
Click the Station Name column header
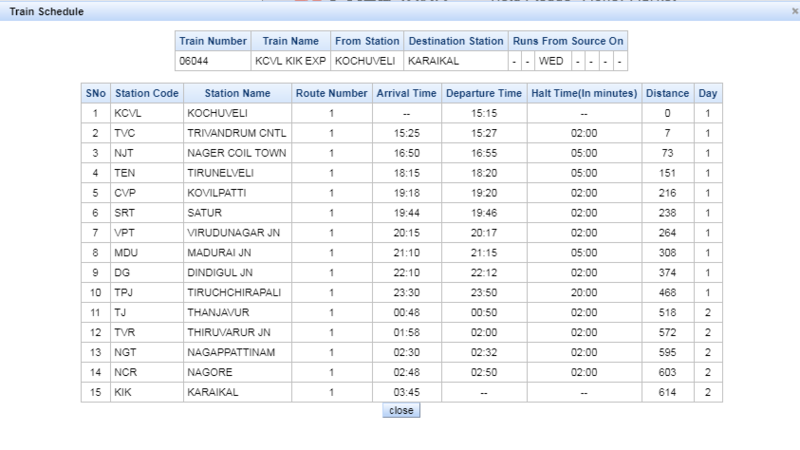click(x=237, y=93)
